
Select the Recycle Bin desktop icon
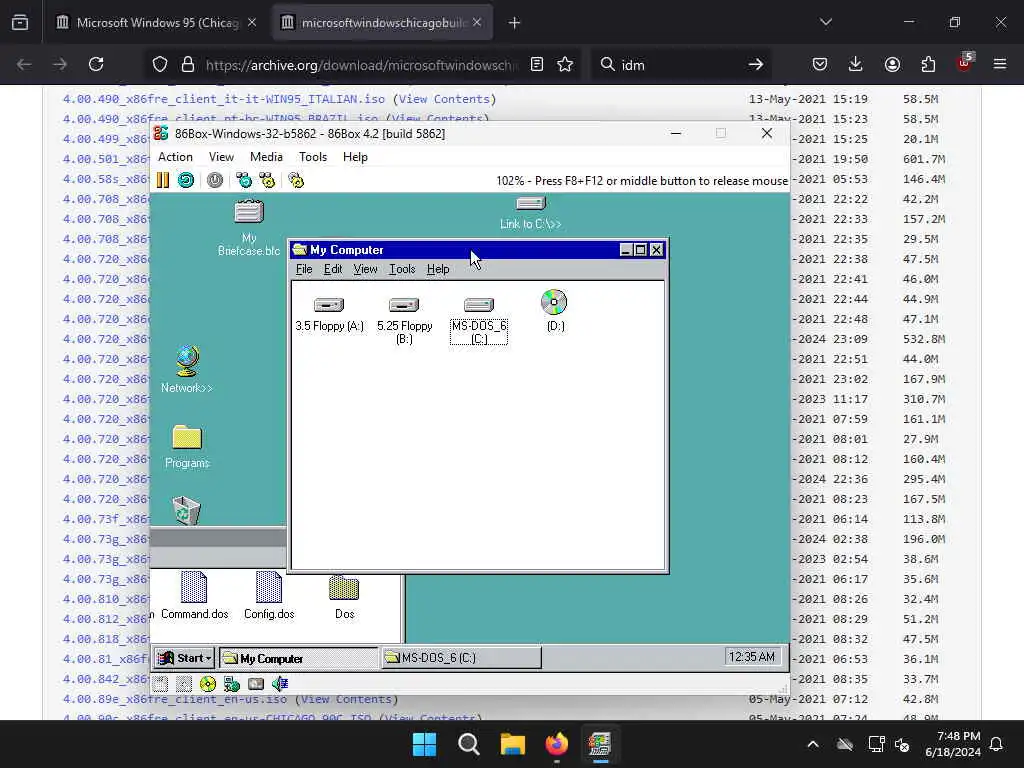pyautogui.click(x=186, y=510)
